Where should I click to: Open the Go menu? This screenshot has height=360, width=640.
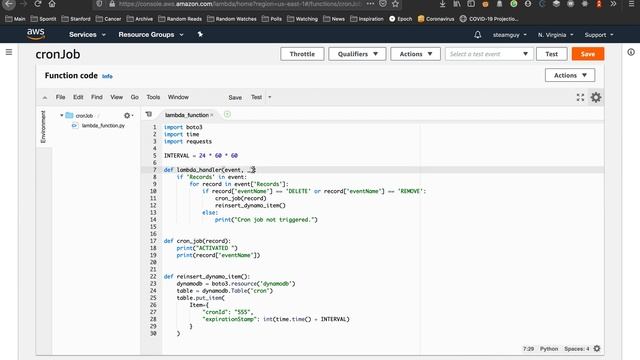coord(135,97)
